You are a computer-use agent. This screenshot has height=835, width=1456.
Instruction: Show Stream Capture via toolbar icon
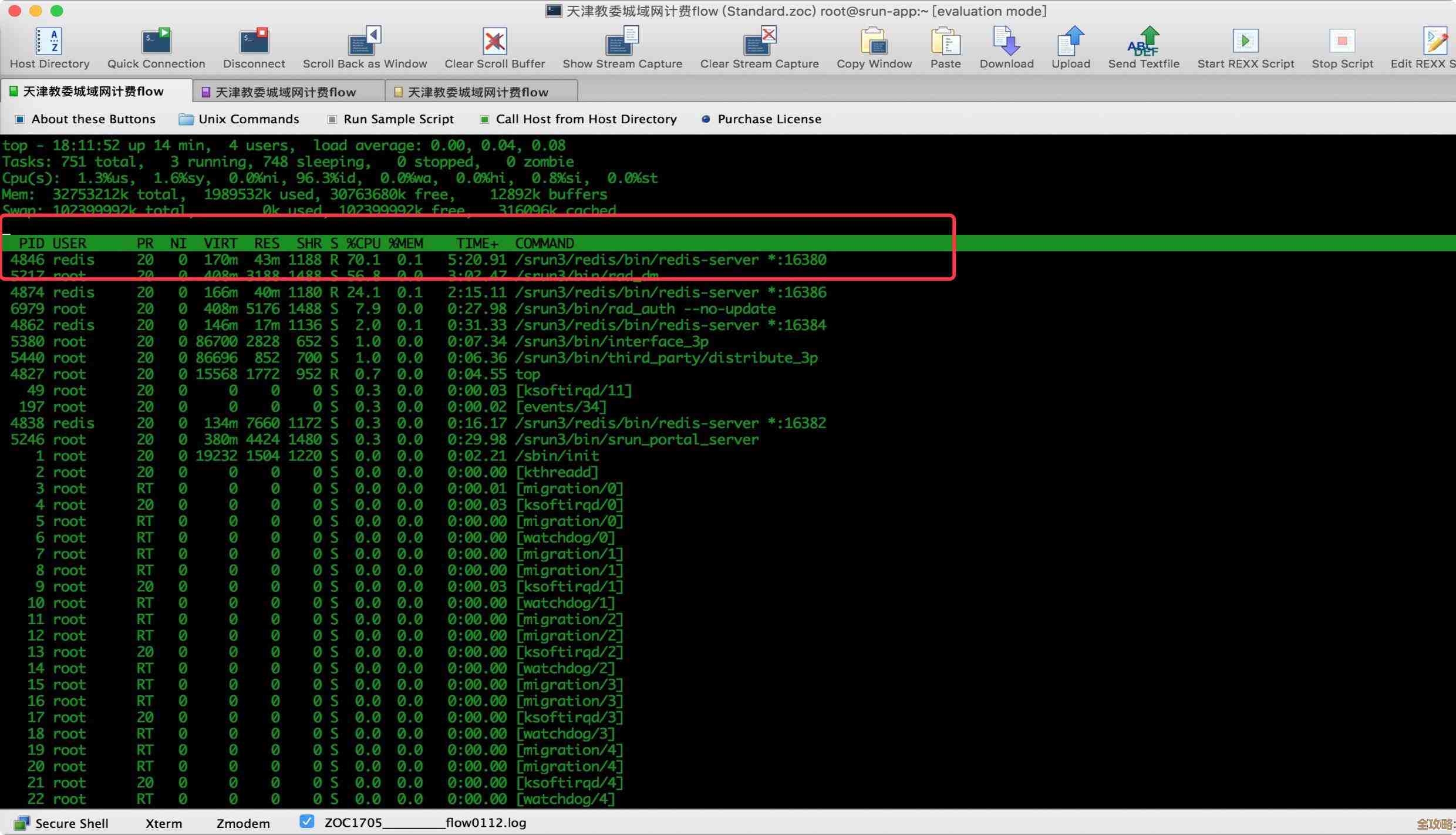coord(622,42)
